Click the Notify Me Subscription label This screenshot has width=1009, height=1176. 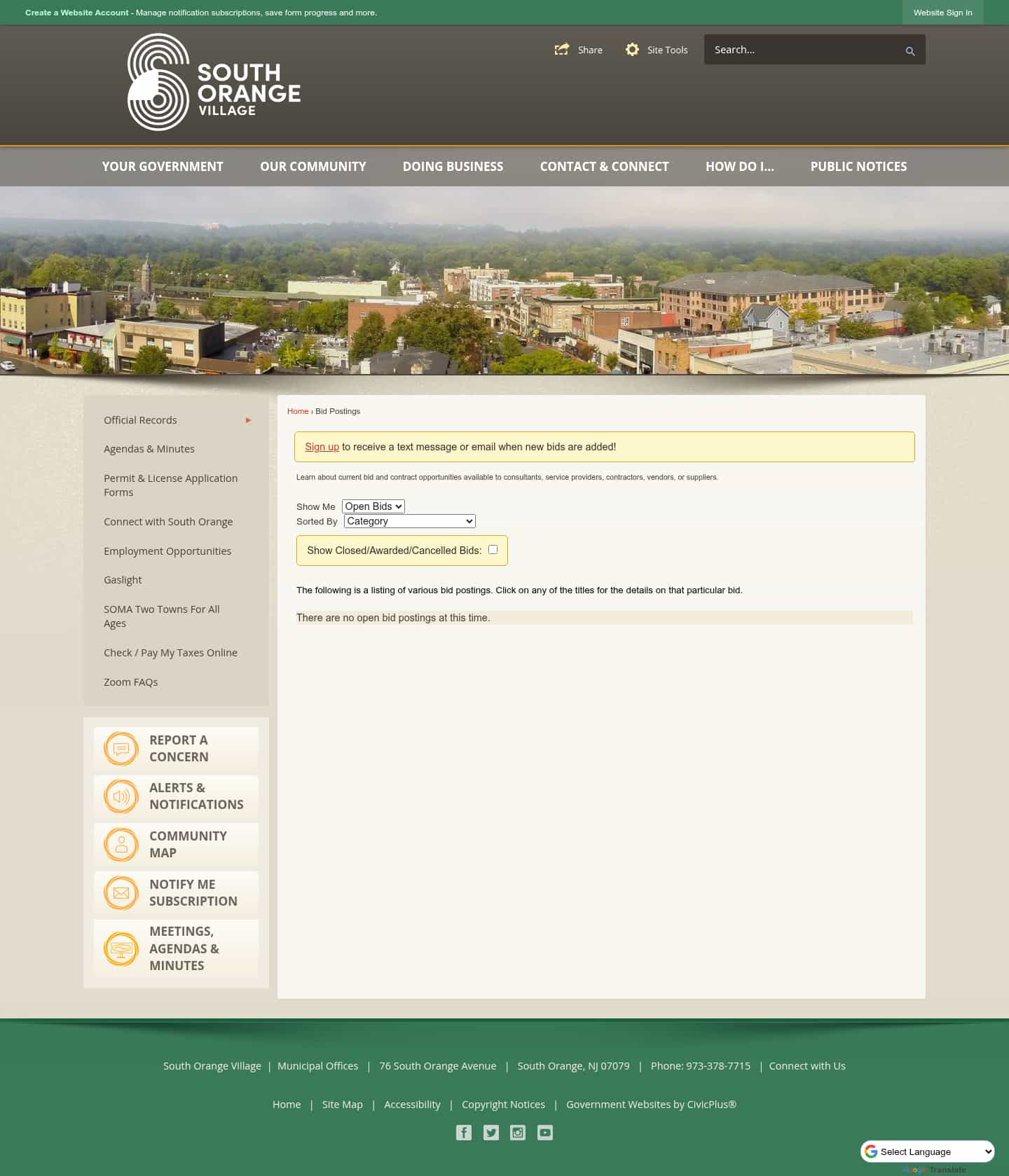(193, 893)
